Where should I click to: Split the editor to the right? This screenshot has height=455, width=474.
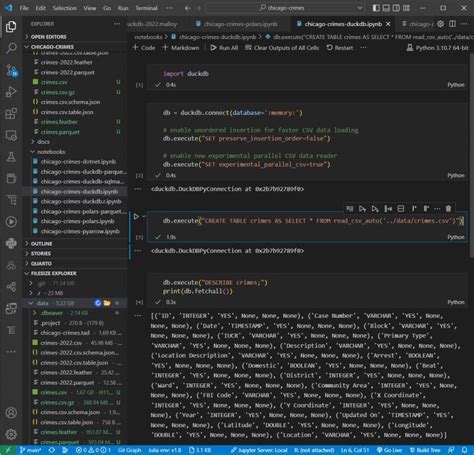pyautogui.click(x=452, y=24)
